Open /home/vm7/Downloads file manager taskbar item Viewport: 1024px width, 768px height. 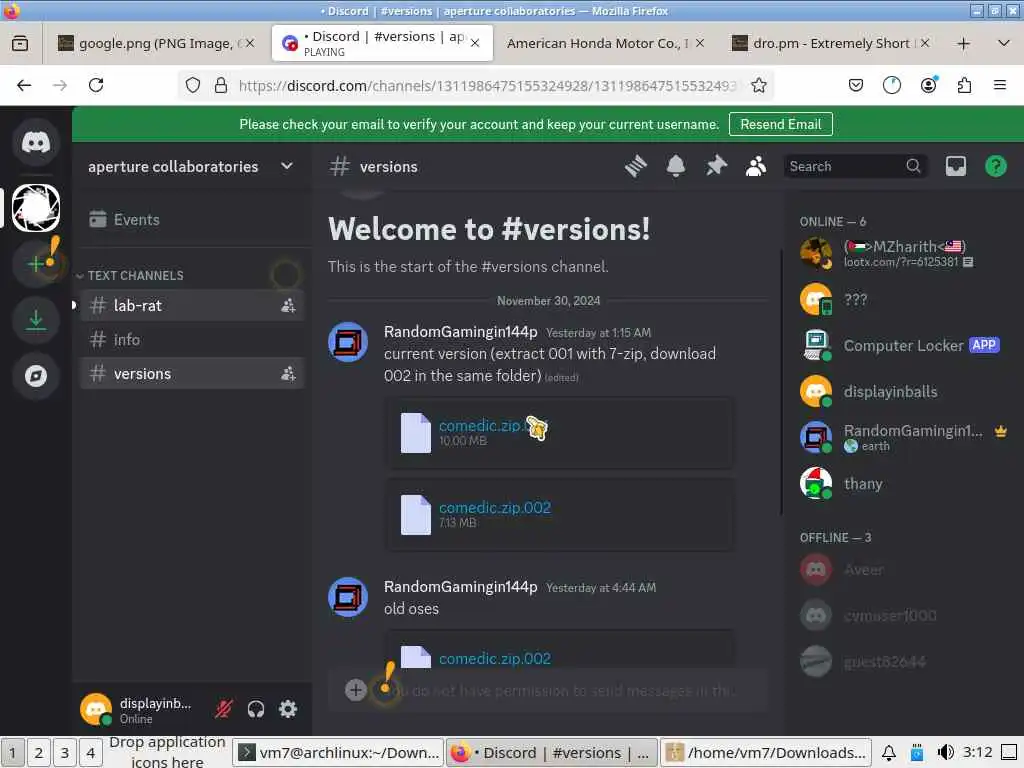coord(766,752)
